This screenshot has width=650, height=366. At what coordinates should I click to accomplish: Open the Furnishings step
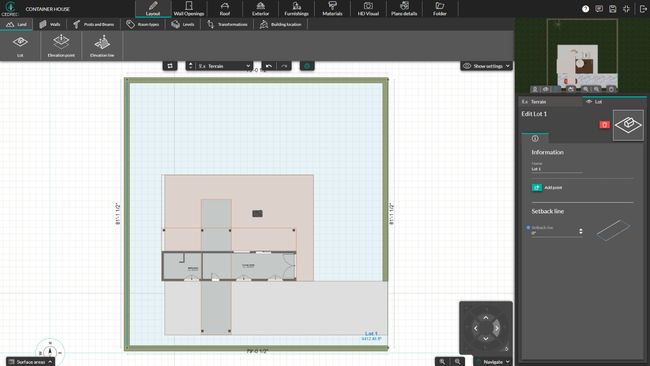click(x=296, y=9)
